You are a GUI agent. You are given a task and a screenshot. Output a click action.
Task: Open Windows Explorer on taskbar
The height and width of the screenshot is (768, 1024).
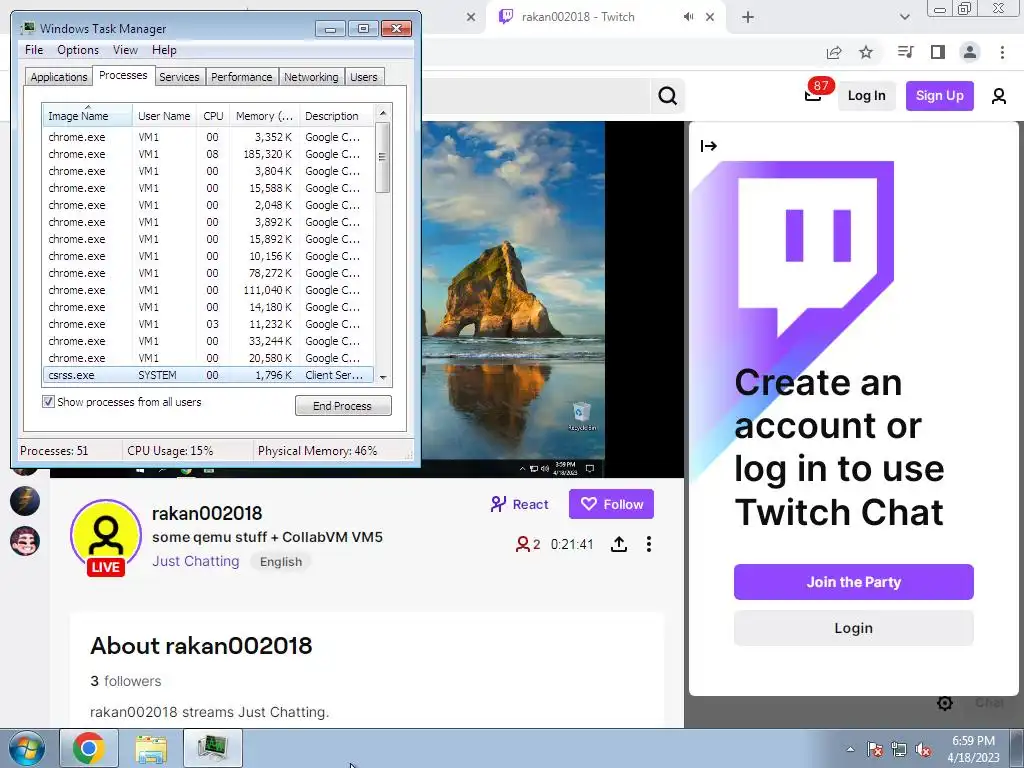tap(151, 748)
